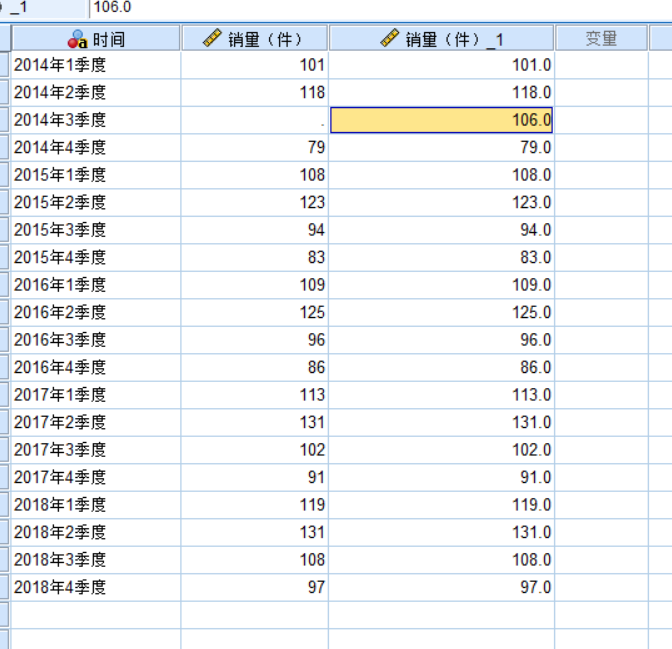The image size is (672, 649).
Task: Click the 109.0 cell in 销量（件）_1
Action: (x=441, y=285)
